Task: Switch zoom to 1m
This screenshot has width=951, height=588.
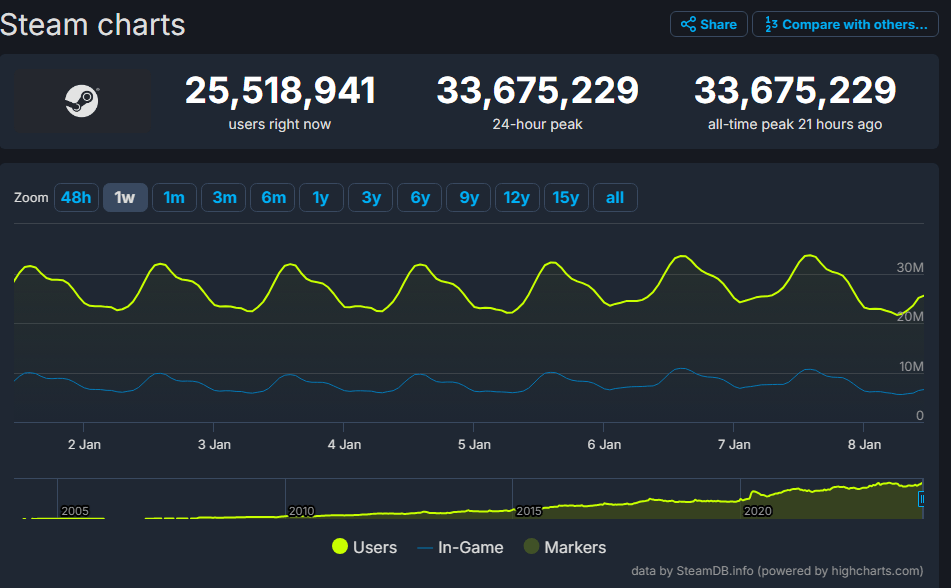Action: (174, 197)
